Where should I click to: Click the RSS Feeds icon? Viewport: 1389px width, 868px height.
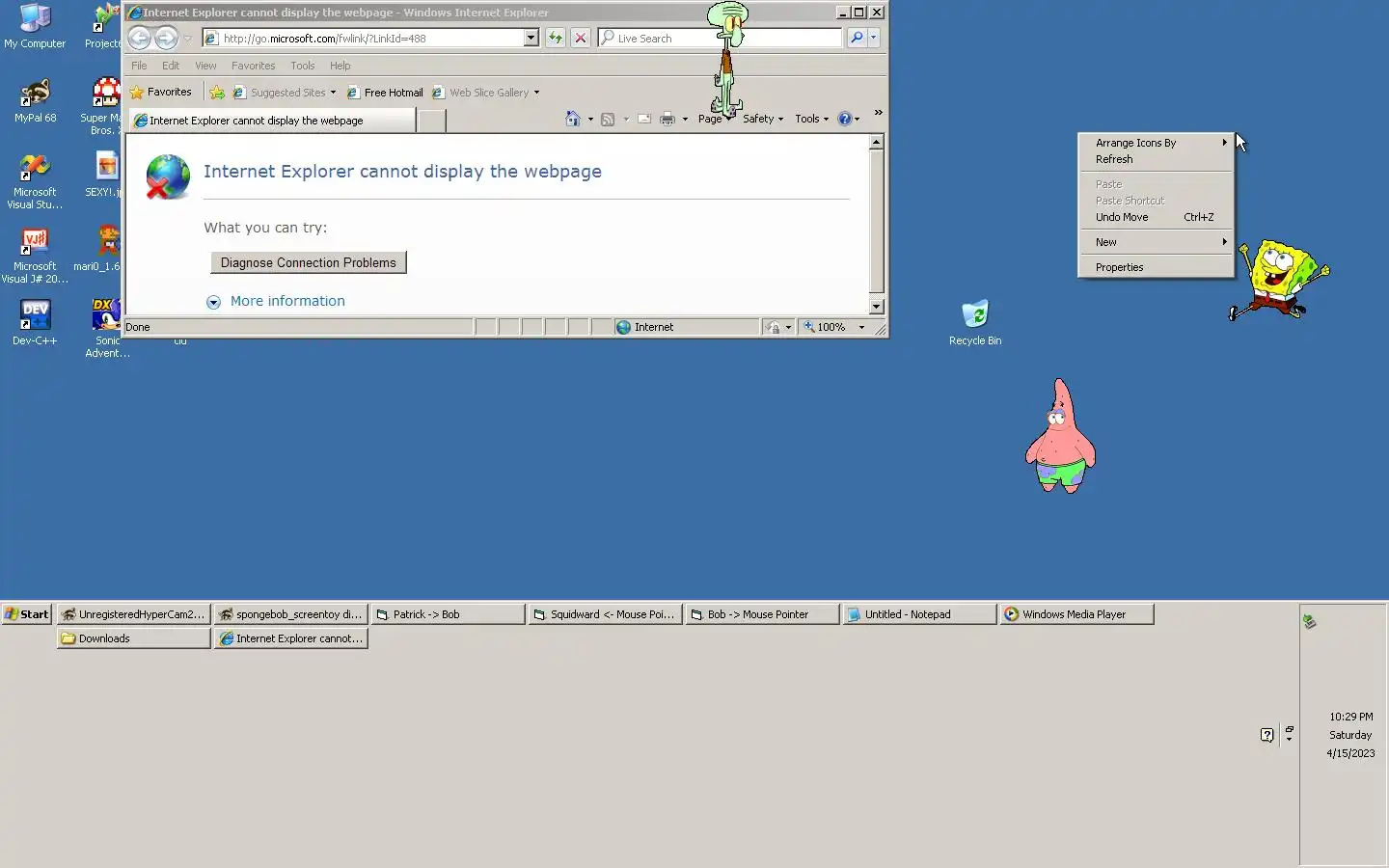pyautogui.click(x=608, y=119)
